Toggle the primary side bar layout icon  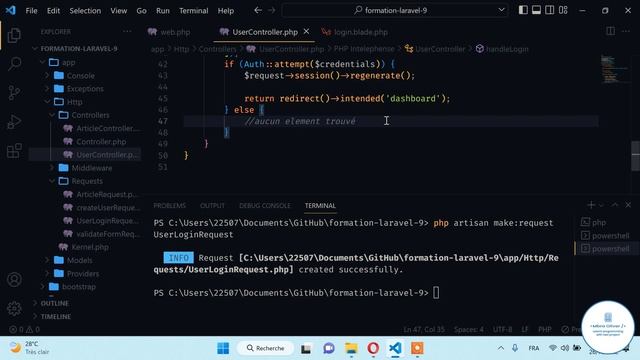[x=523, y=10]
